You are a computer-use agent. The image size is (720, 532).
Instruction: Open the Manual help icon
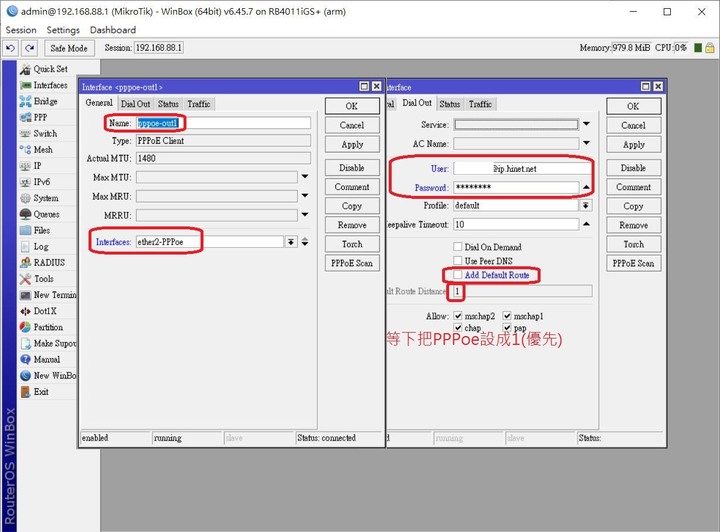tap(25, 359)
